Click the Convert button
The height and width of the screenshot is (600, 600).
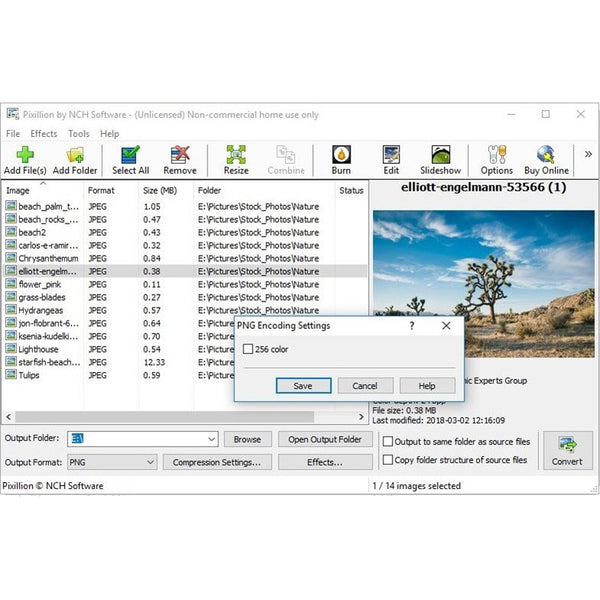point(568,451)
